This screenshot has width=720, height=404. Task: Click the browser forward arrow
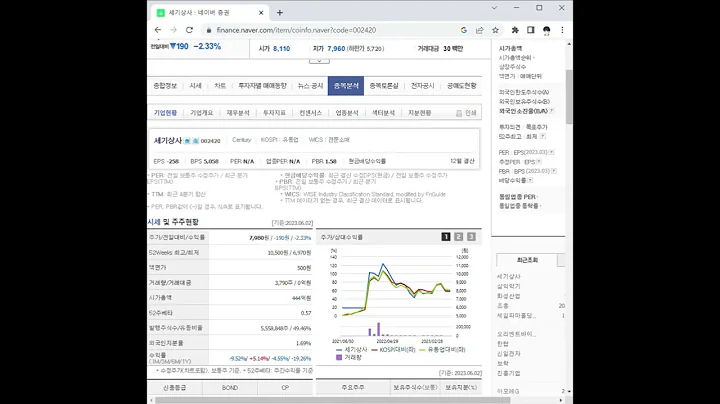pyautogui.click(x=174, y=30)
